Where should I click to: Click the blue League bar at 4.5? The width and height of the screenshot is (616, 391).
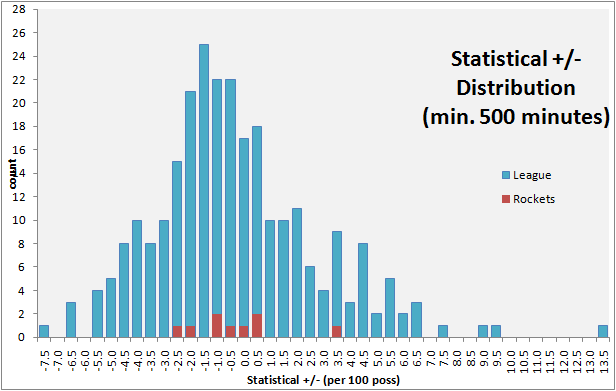pyautogui.click(x=363, y=290)
